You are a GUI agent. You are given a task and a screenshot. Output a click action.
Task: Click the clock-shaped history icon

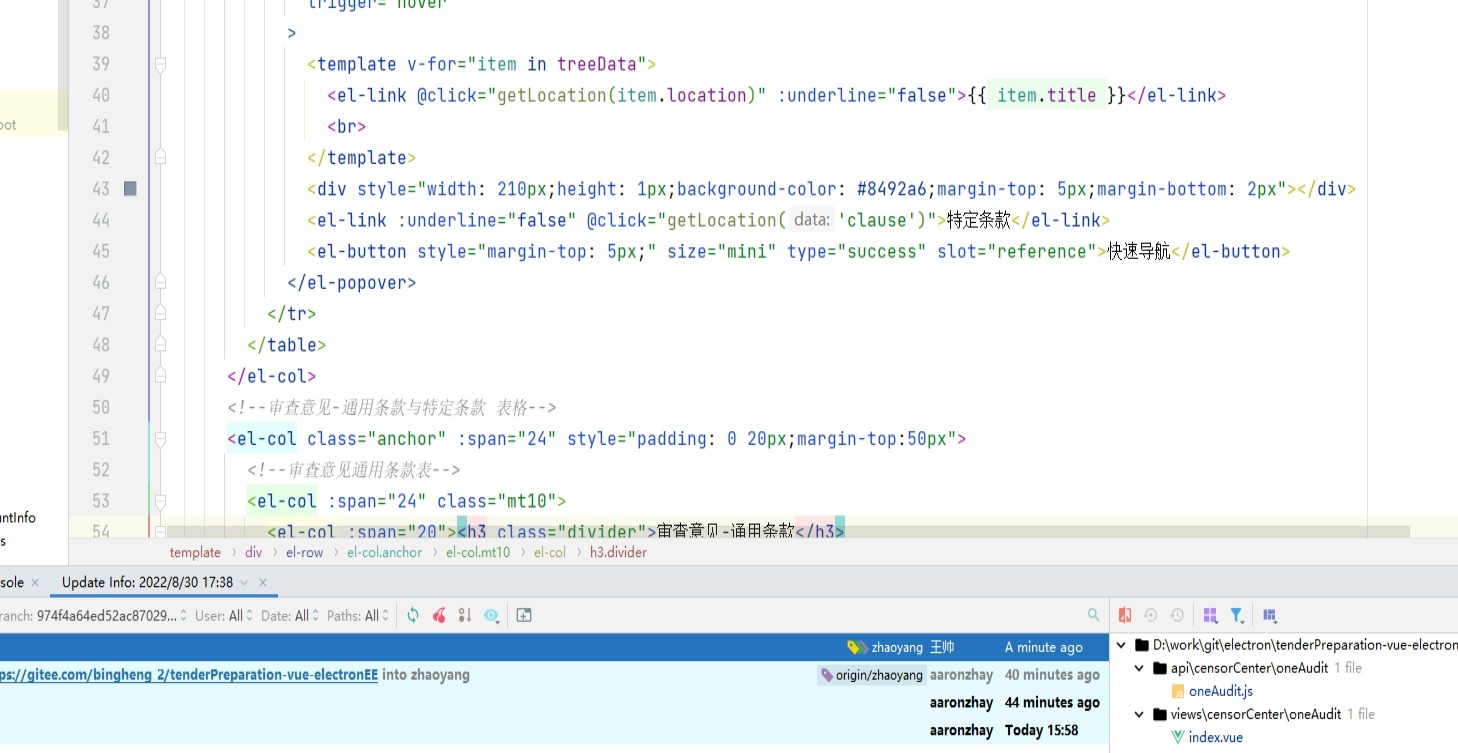click(1177, 616)
